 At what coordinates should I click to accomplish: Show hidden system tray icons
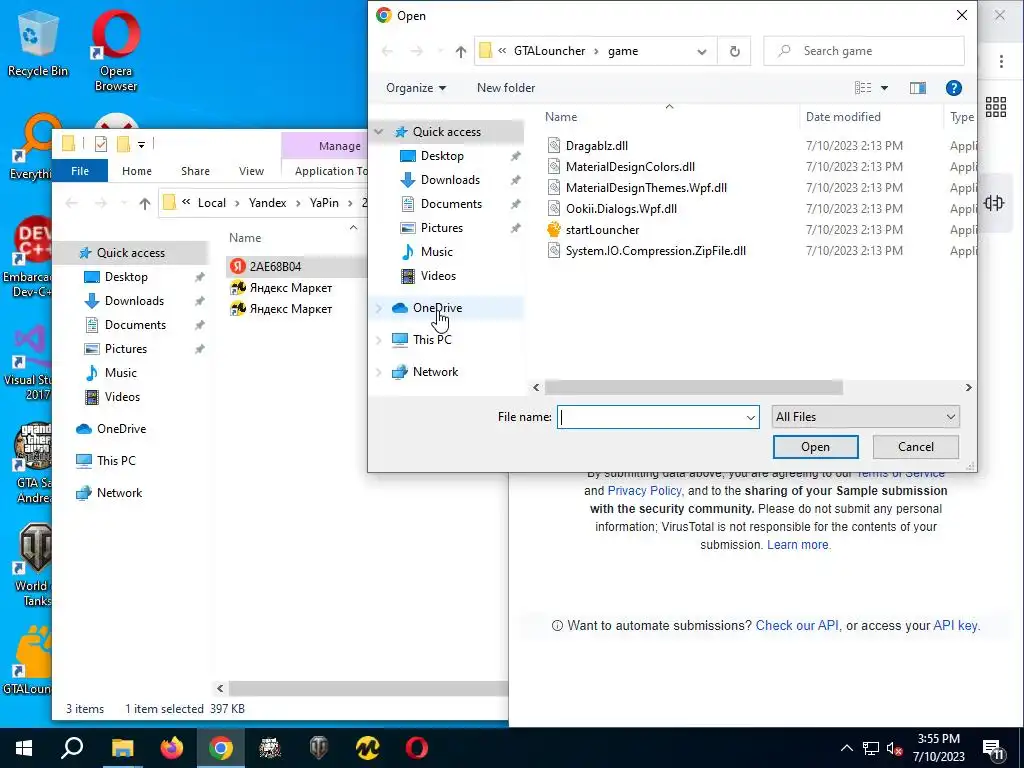pos(846,748)
